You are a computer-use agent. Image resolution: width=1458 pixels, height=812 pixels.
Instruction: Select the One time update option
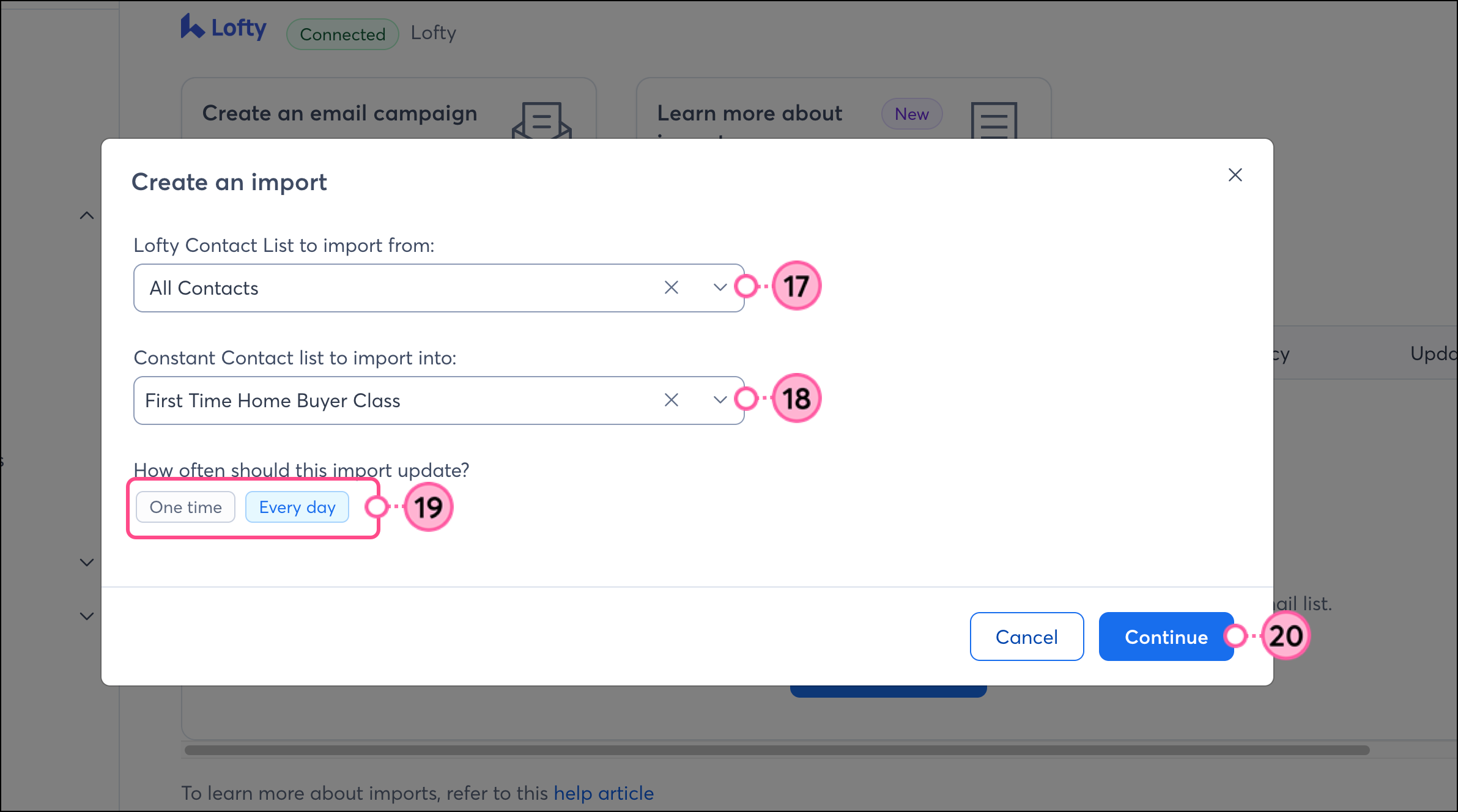(185, 507)
